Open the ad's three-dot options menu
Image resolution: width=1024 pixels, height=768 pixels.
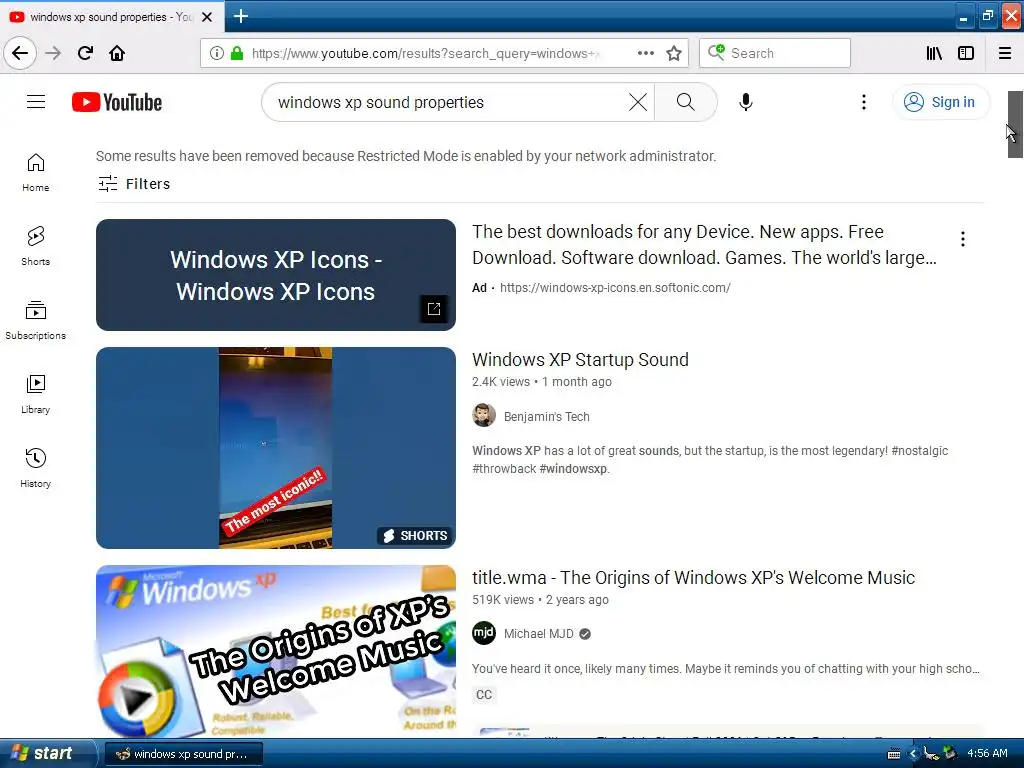(963, 239)
